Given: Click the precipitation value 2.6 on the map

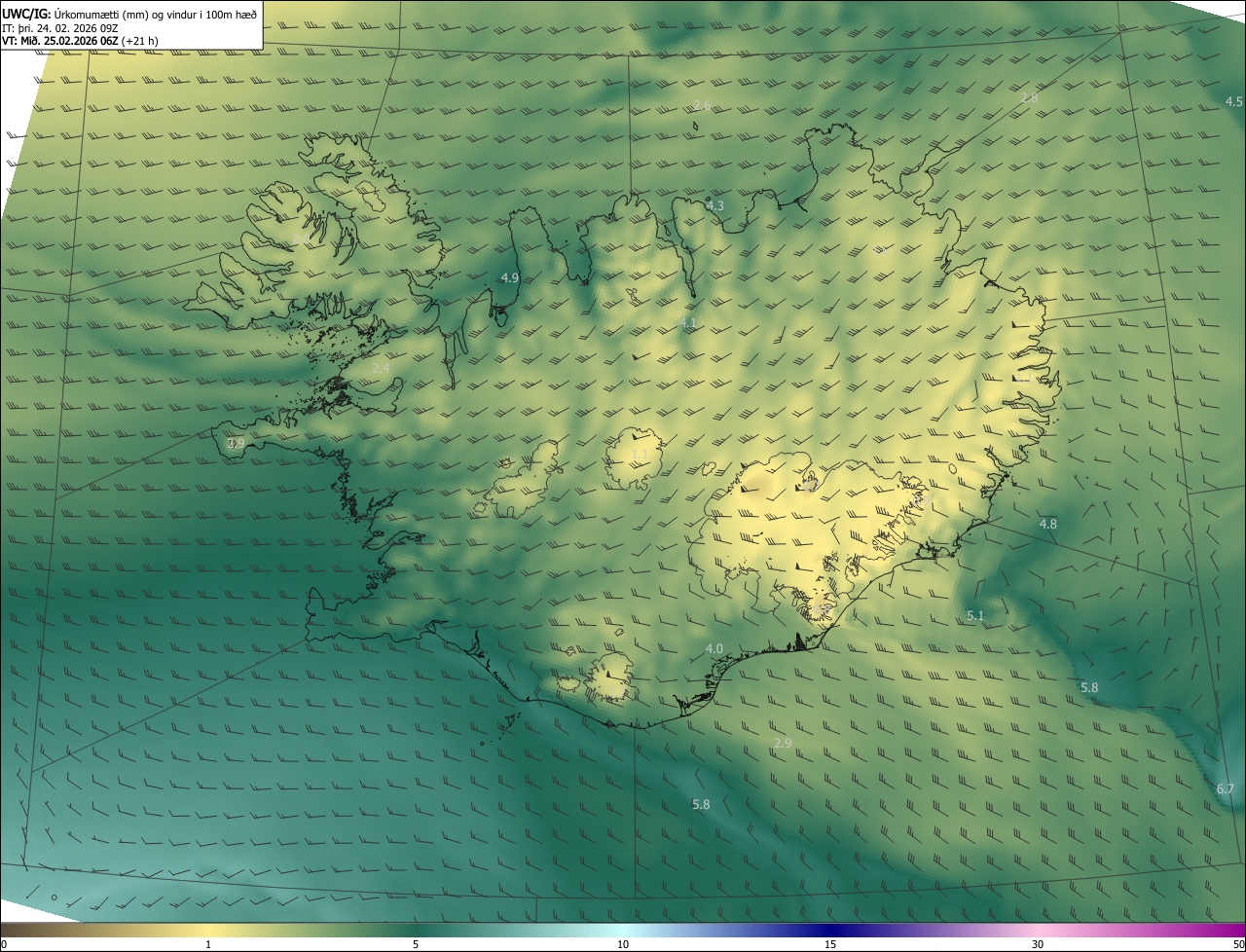Looking at the screenshot, I should click(x=702, y=105).
